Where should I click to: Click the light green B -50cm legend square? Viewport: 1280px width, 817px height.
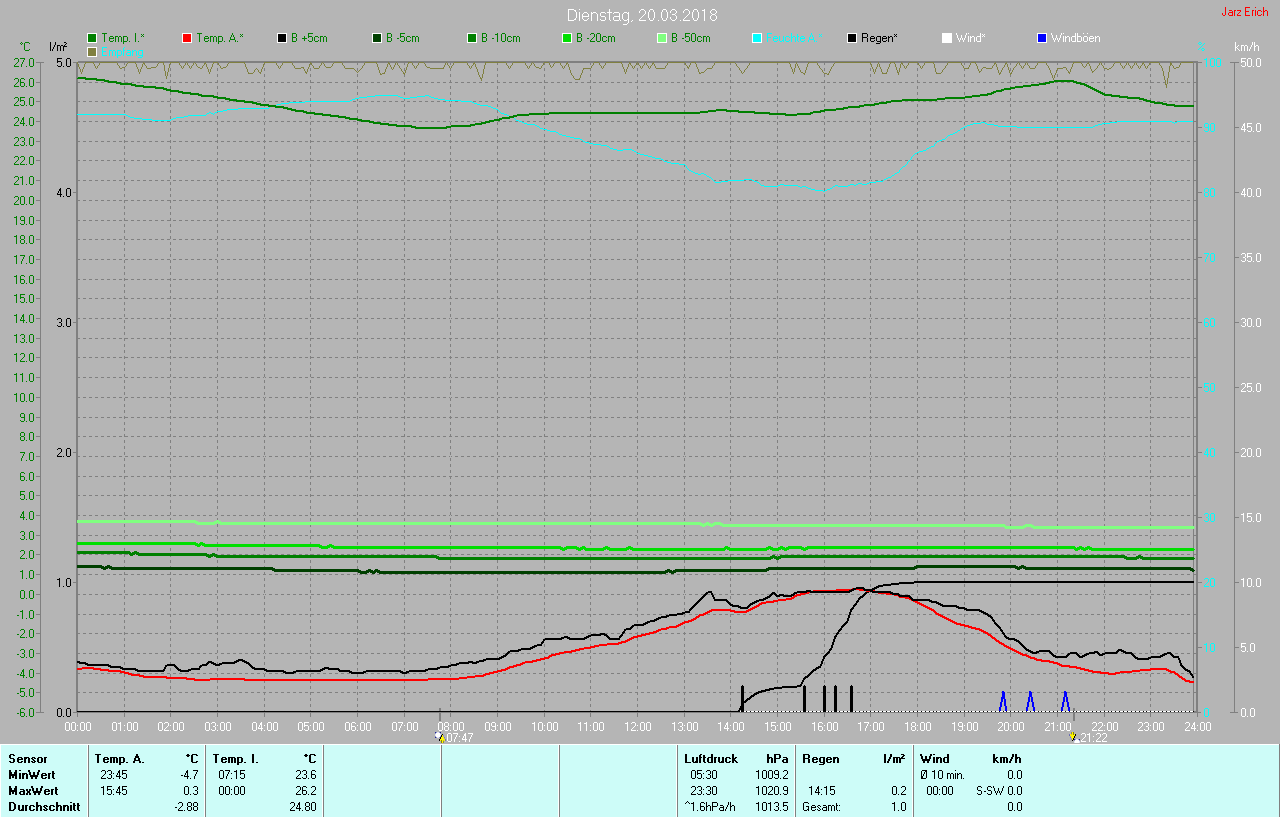[662, 38]
